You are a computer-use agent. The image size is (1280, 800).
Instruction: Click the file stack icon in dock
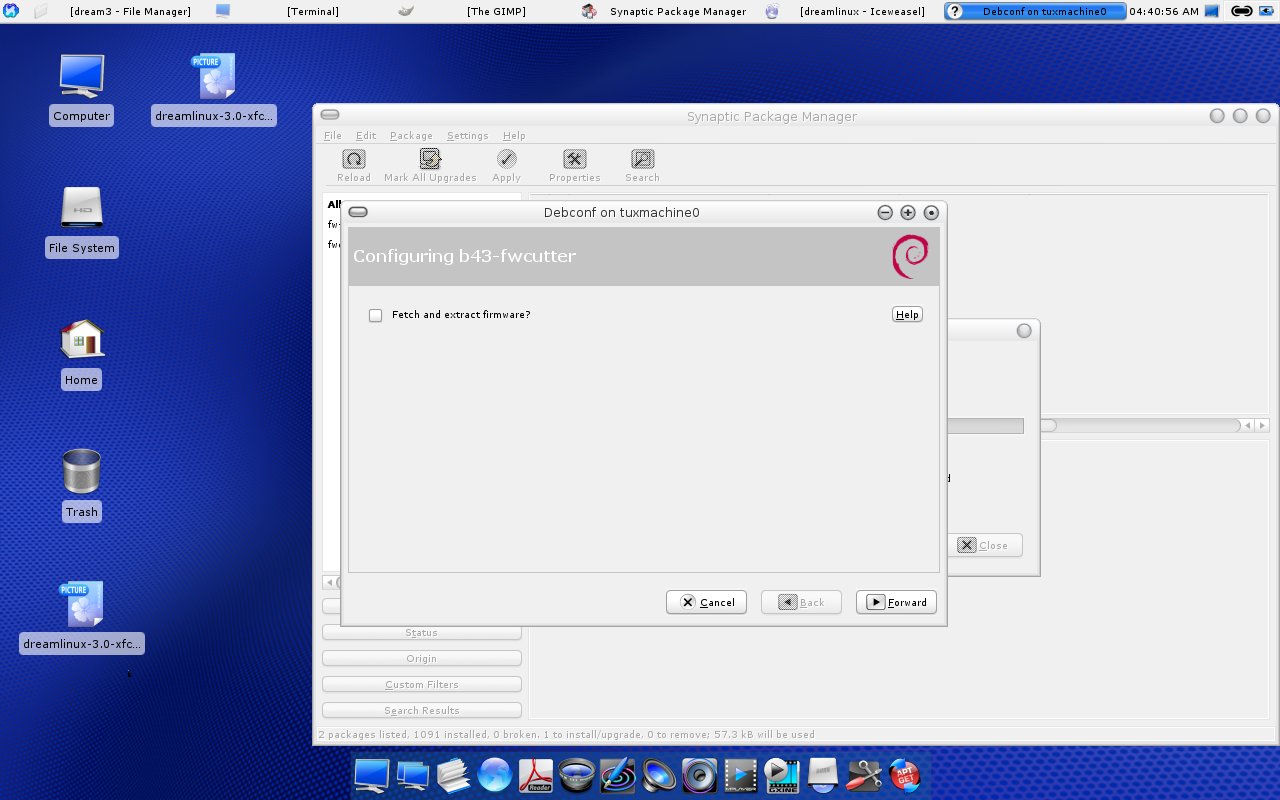(x=453, y=775)
